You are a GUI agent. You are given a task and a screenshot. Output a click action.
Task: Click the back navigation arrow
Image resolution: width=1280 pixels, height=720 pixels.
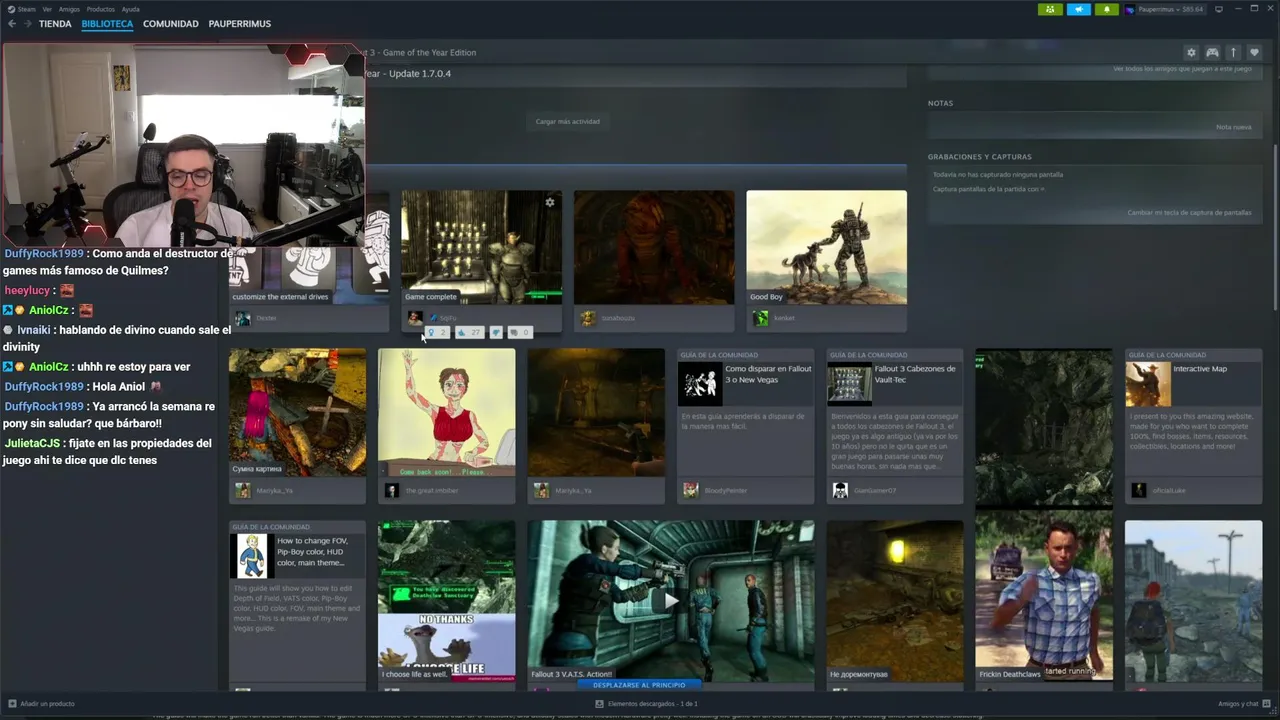pyautogui.click(x=12, y=24)
